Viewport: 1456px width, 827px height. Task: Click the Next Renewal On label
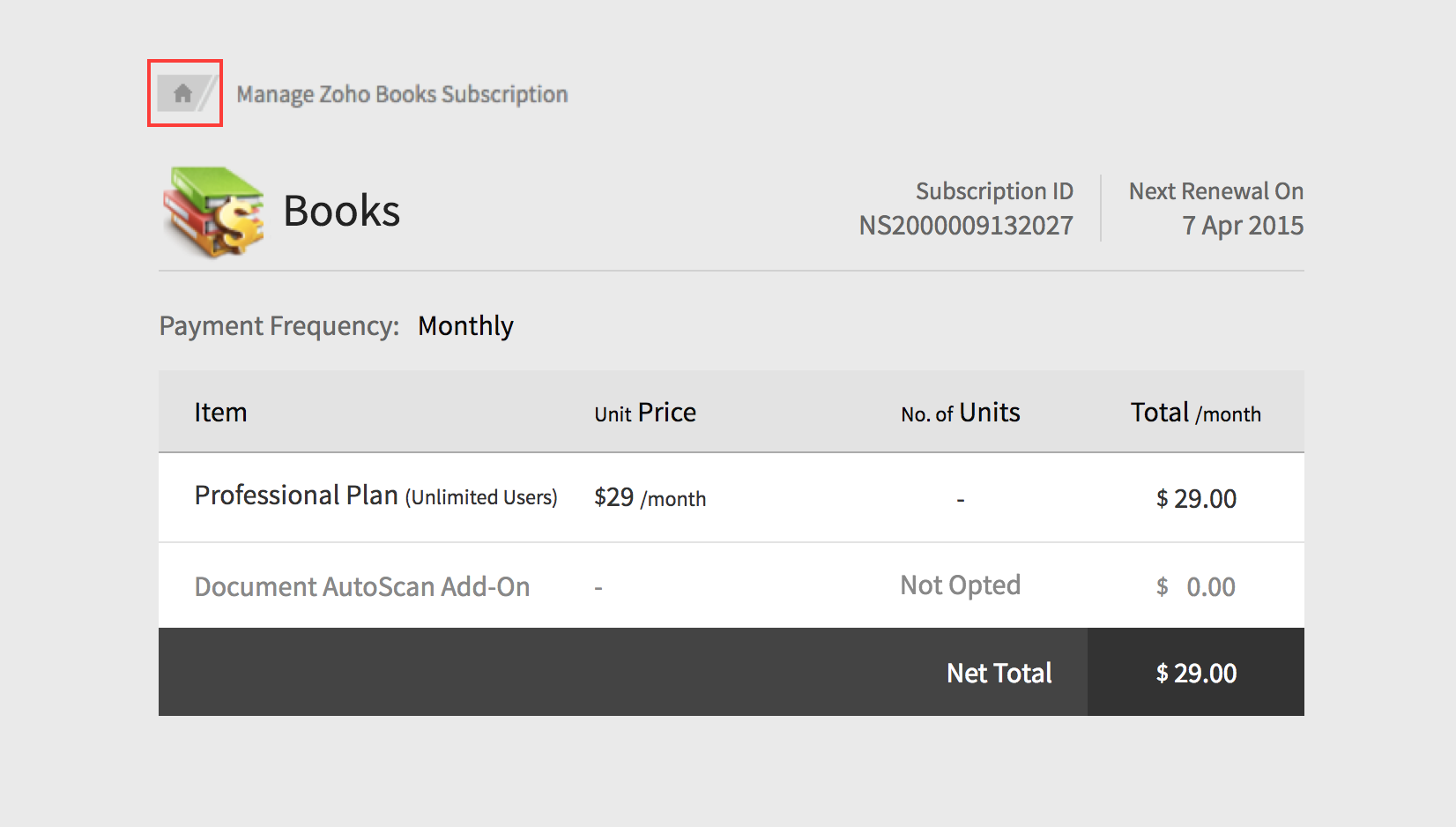click(x=1216, y=191)
